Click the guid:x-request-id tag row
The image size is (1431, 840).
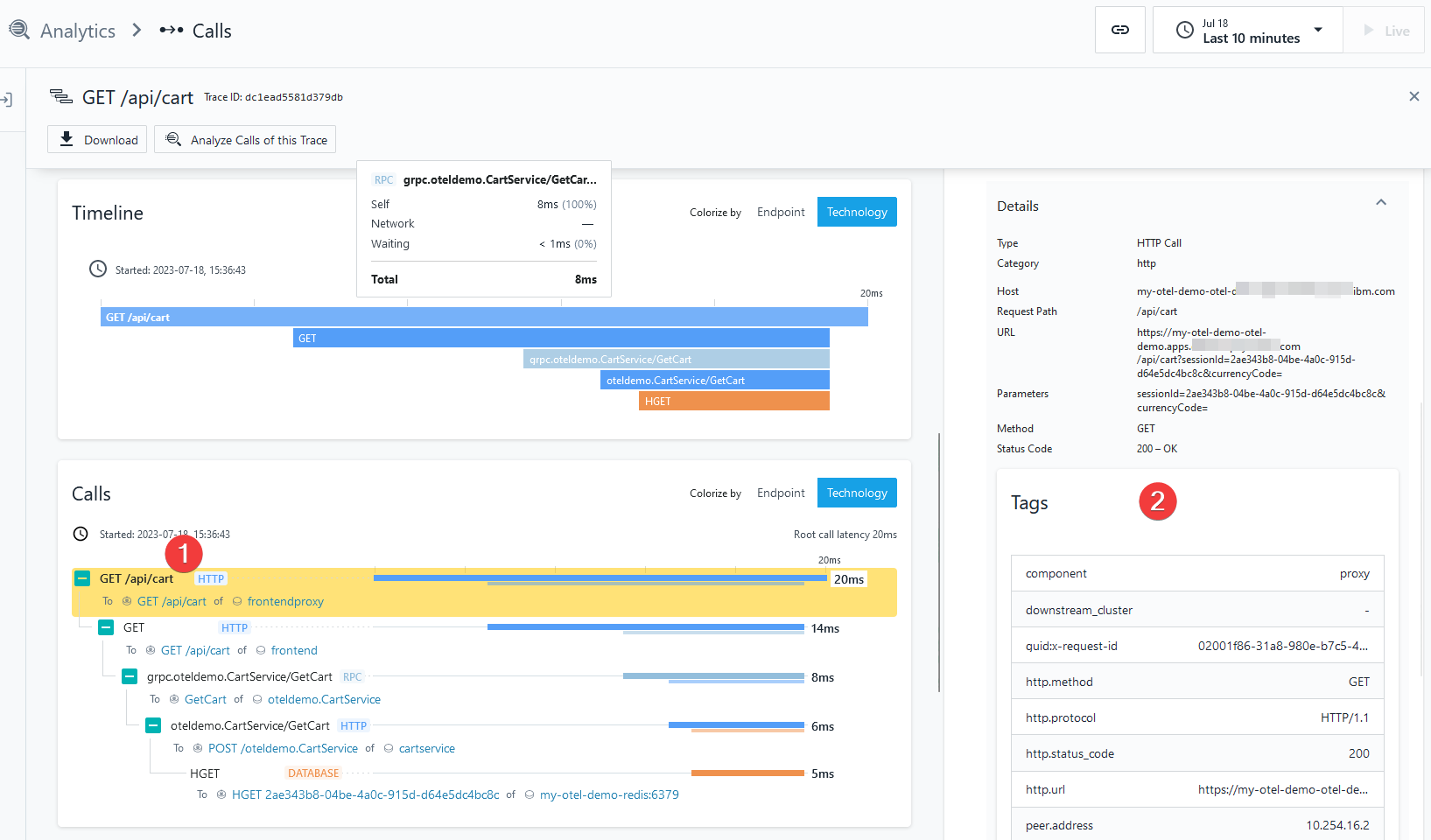pyautogui.click(x=1197, y=646)
